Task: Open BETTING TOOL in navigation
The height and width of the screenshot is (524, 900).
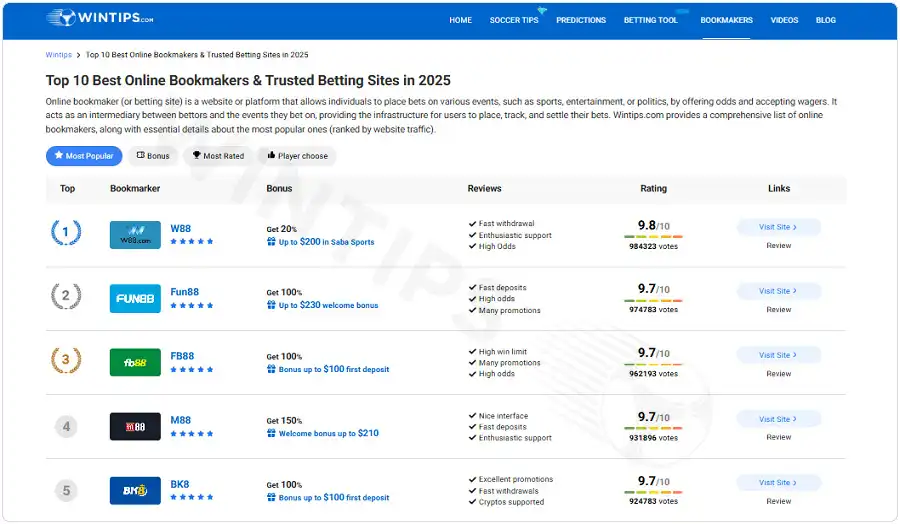Action: coord(651,20)
